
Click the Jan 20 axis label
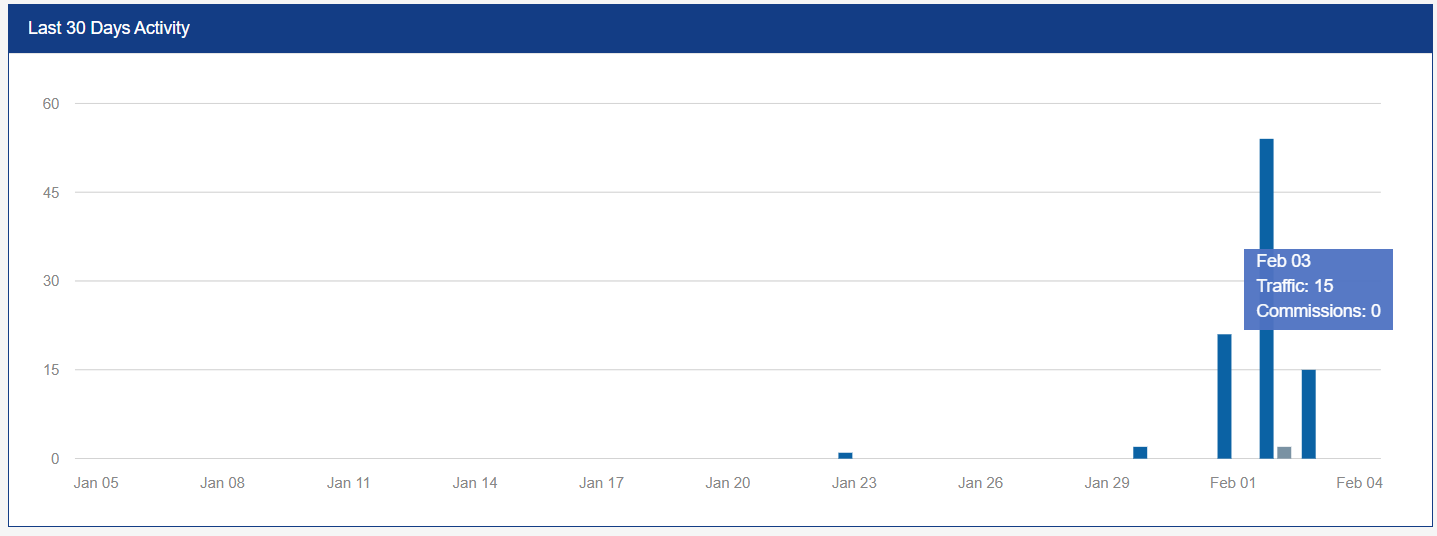[x=727, y=483]
